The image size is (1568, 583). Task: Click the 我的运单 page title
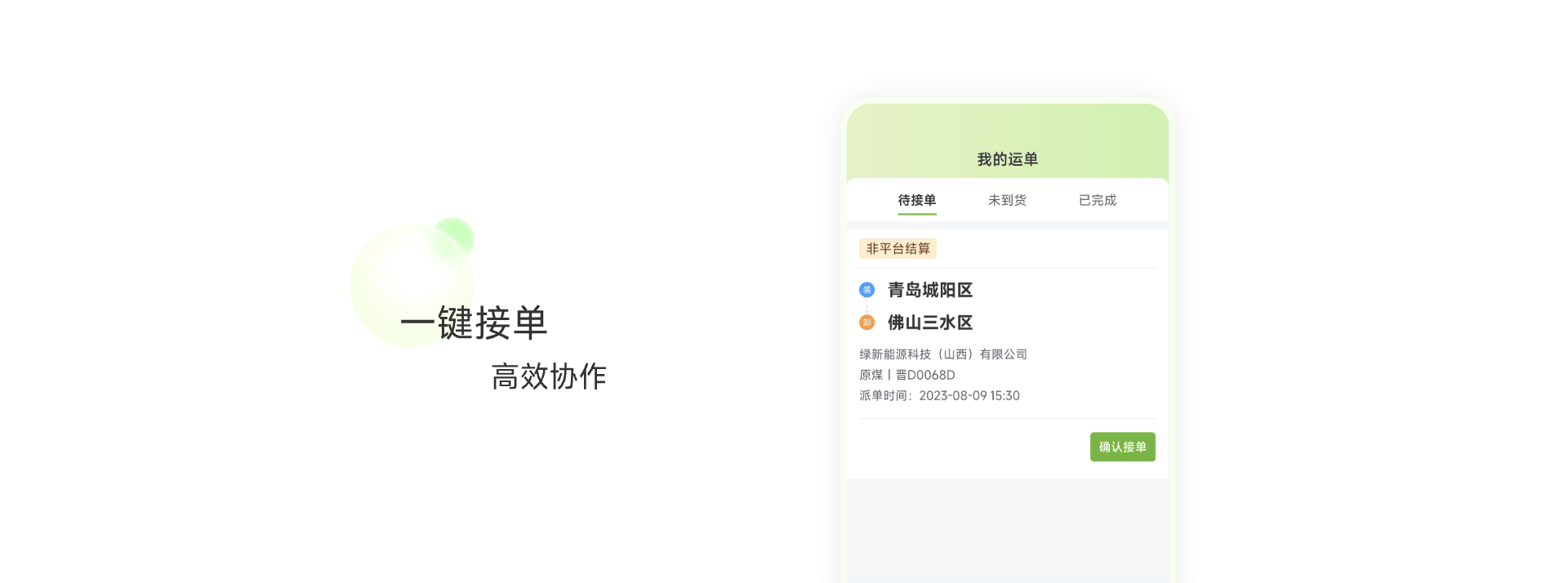click(x=1007, y=159)
